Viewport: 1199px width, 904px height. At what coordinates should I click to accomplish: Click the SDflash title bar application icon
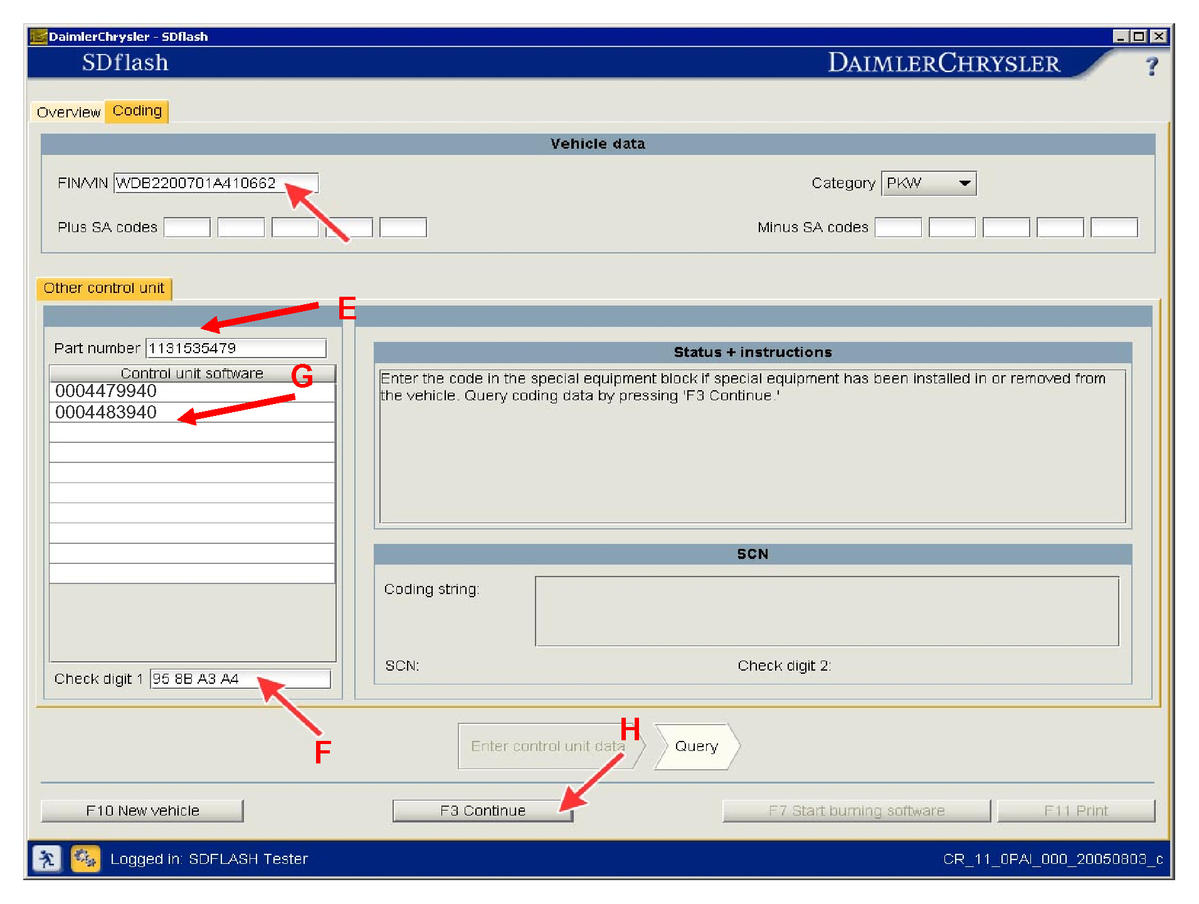(x=39, y=36)
